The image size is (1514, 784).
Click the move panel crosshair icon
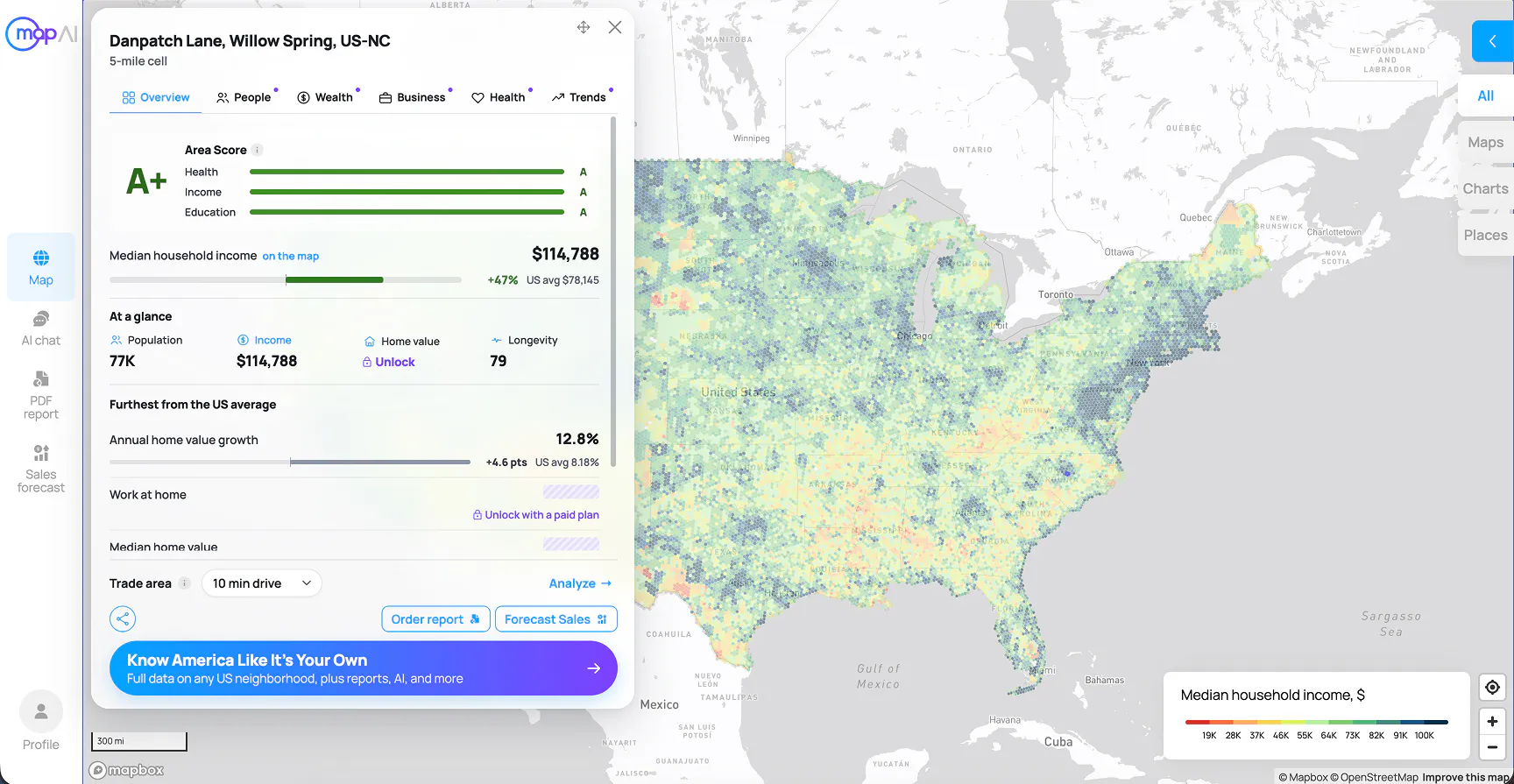pos(584,27)
